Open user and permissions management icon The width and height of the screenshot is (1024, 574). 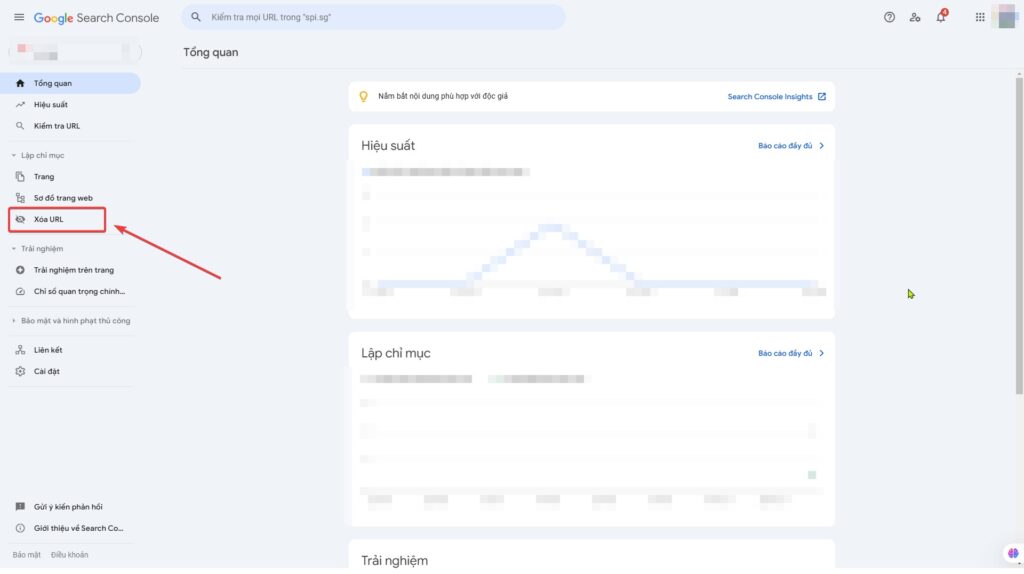pos(915,18)
